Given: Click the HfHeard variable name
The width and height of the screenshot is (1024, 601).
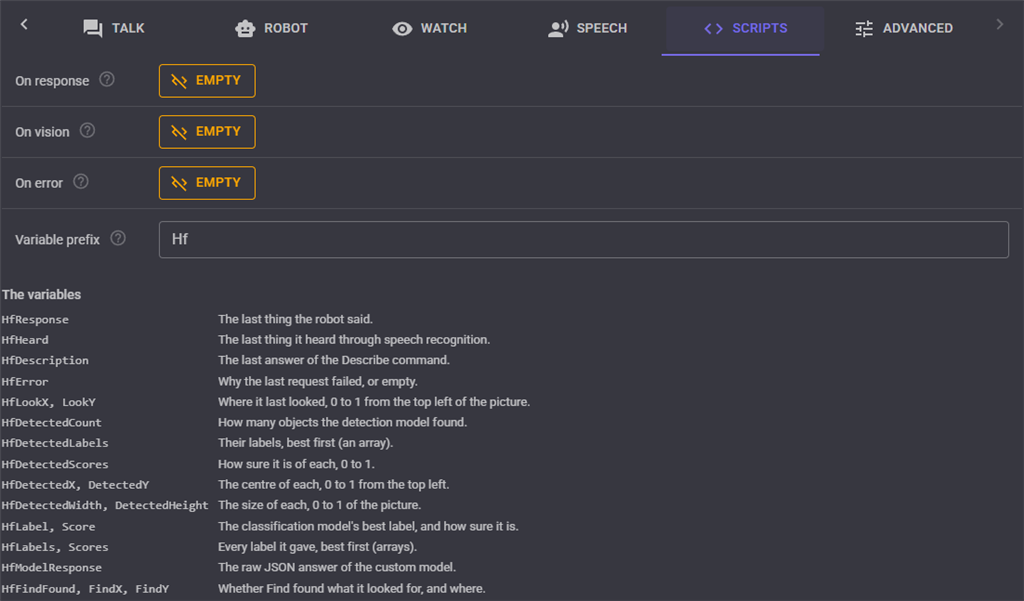Looking at the screenshot, I should pyautogui.click(x=25, y=340).
